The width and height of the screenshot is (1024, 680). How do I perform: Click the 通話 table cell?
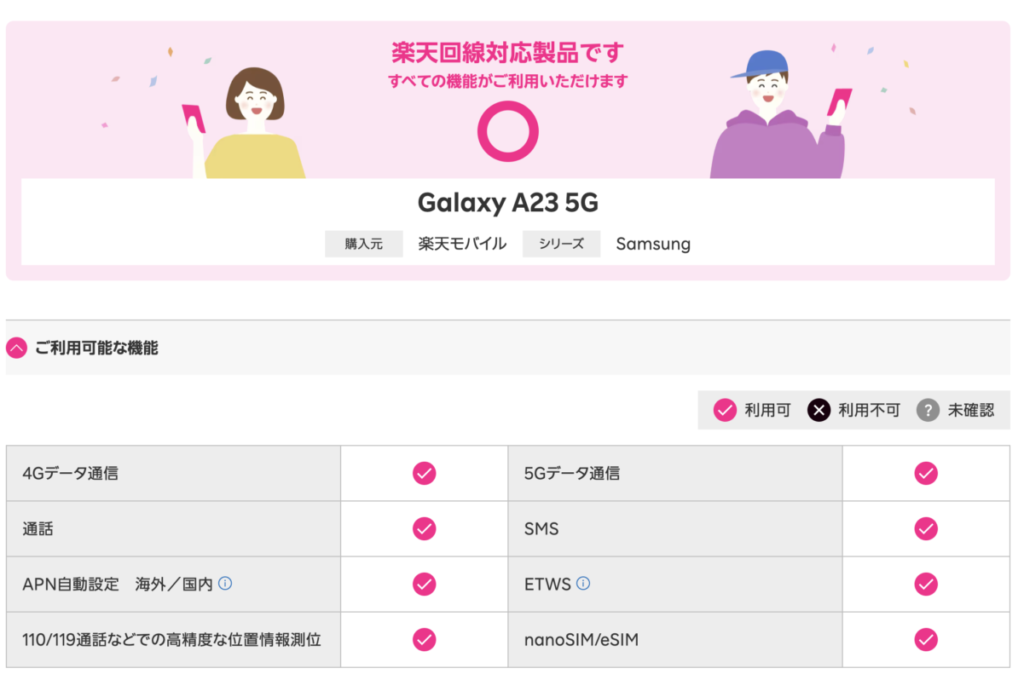click(x=174, y=528)
